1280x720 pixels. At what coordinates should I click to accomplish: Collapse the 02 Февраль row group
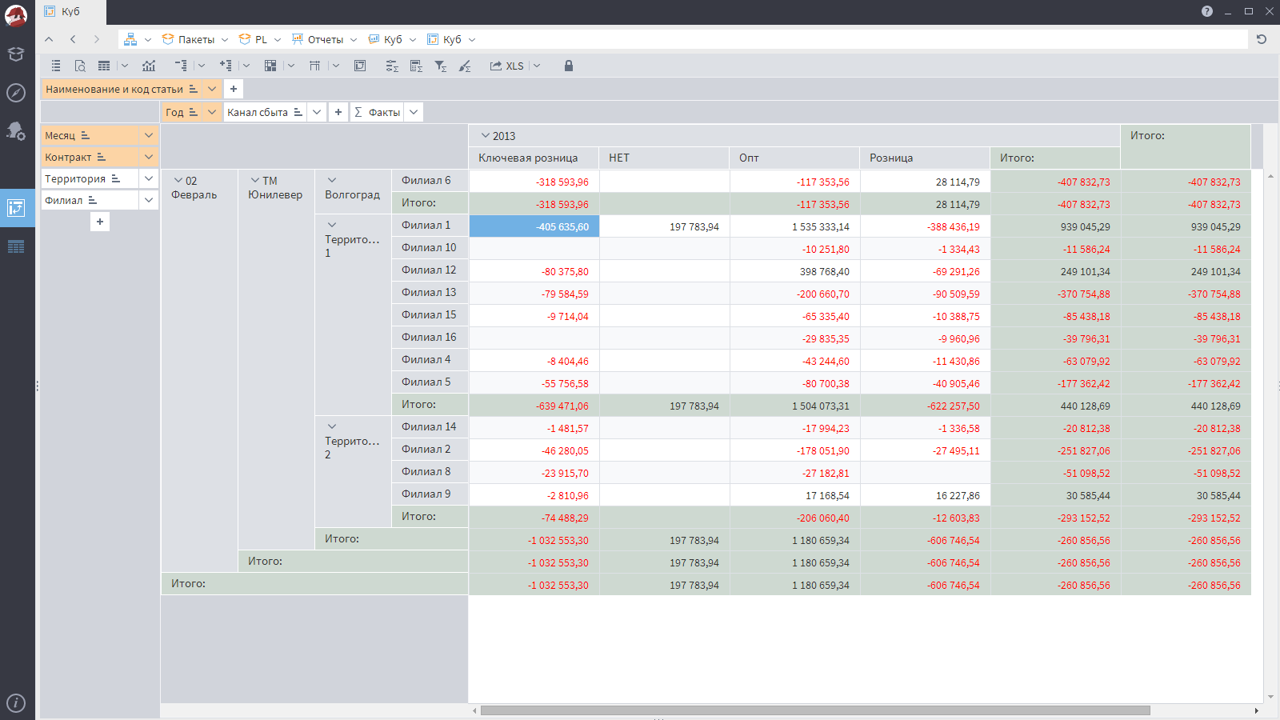tap(178, 181)
